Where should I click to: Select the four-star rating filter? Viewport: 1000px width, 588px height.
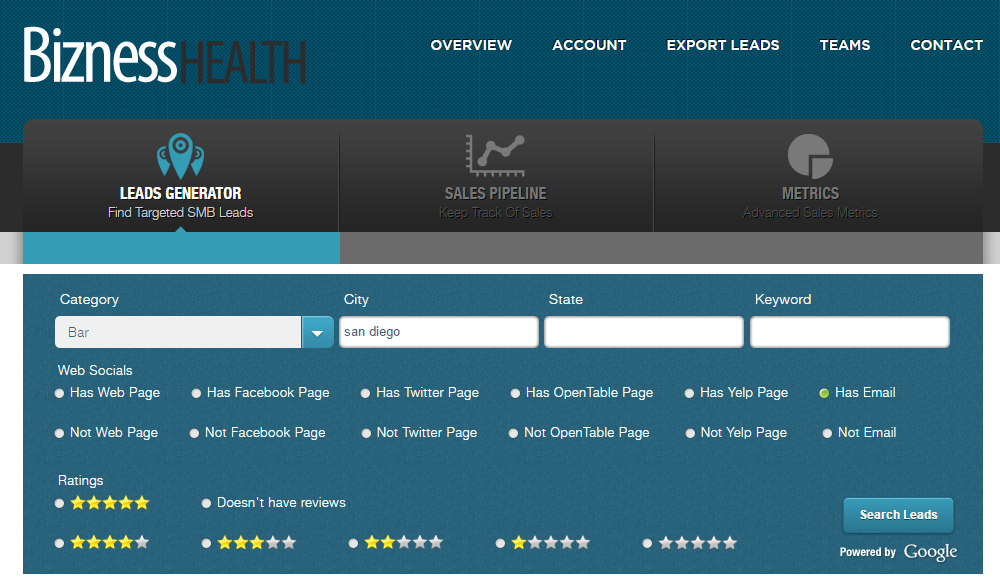point(60,543)
